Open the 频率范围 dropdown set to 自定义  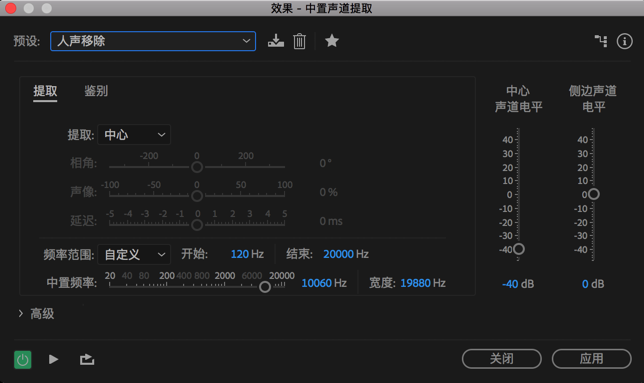tap(134, 255)
